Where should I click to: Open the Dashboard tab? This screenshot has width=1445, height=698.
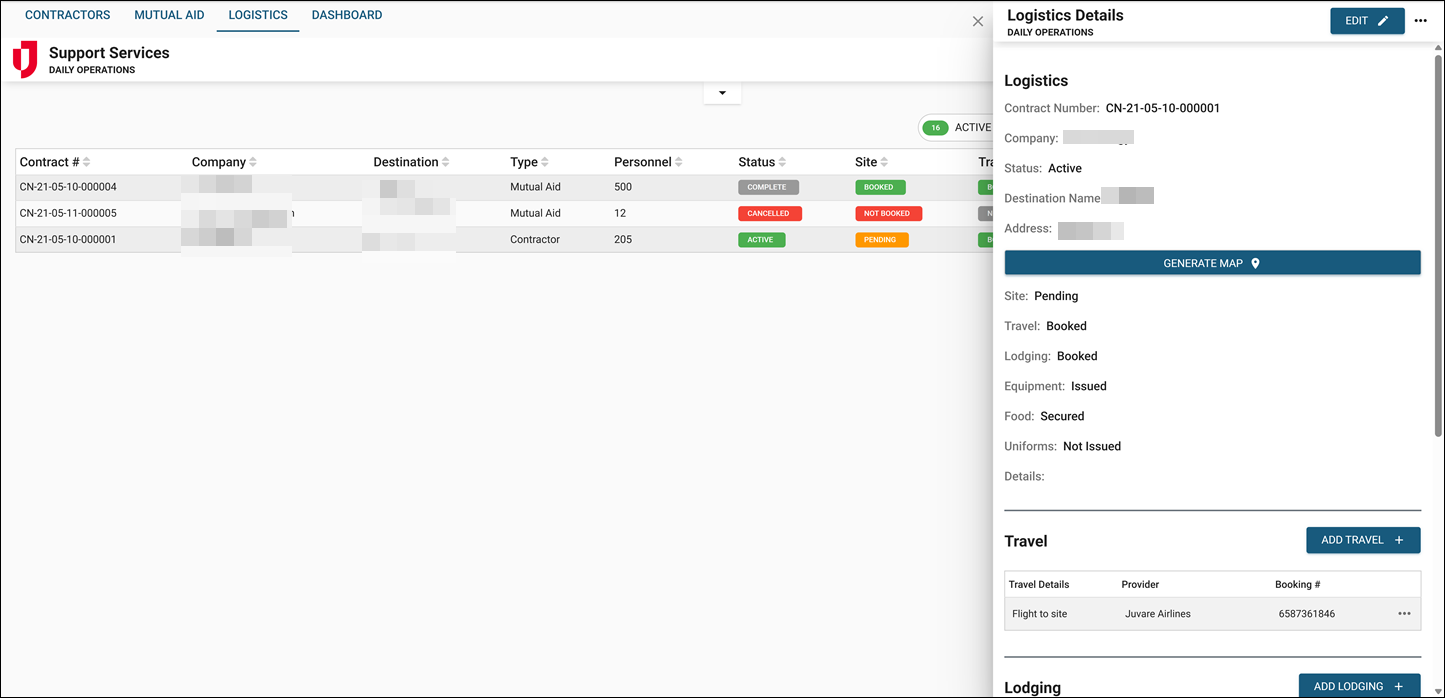click(347, 15)
